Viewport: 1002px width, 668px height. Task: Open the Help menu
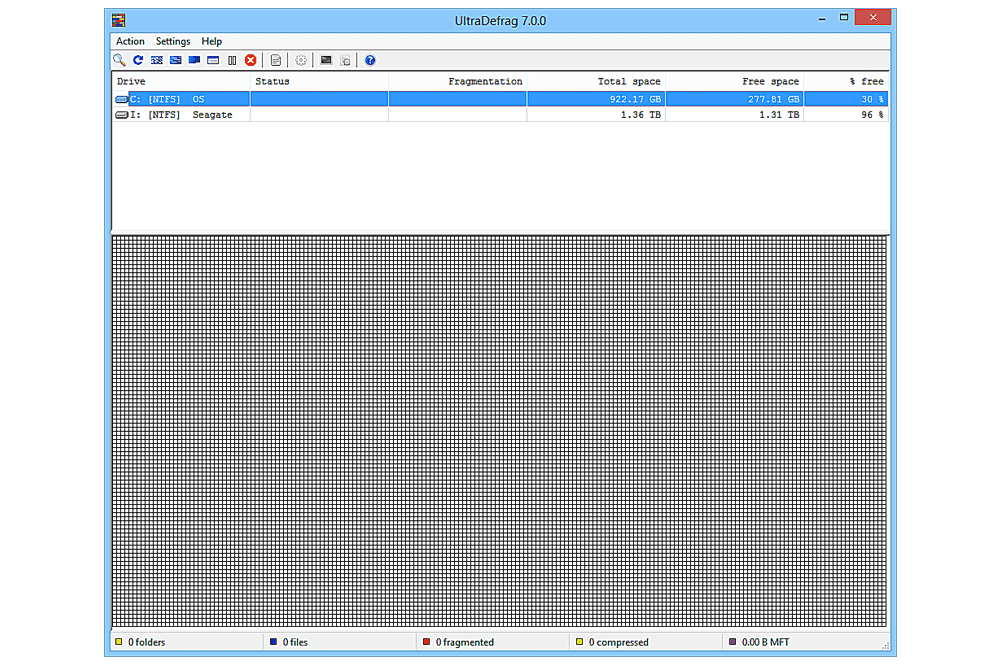(211, 42)
